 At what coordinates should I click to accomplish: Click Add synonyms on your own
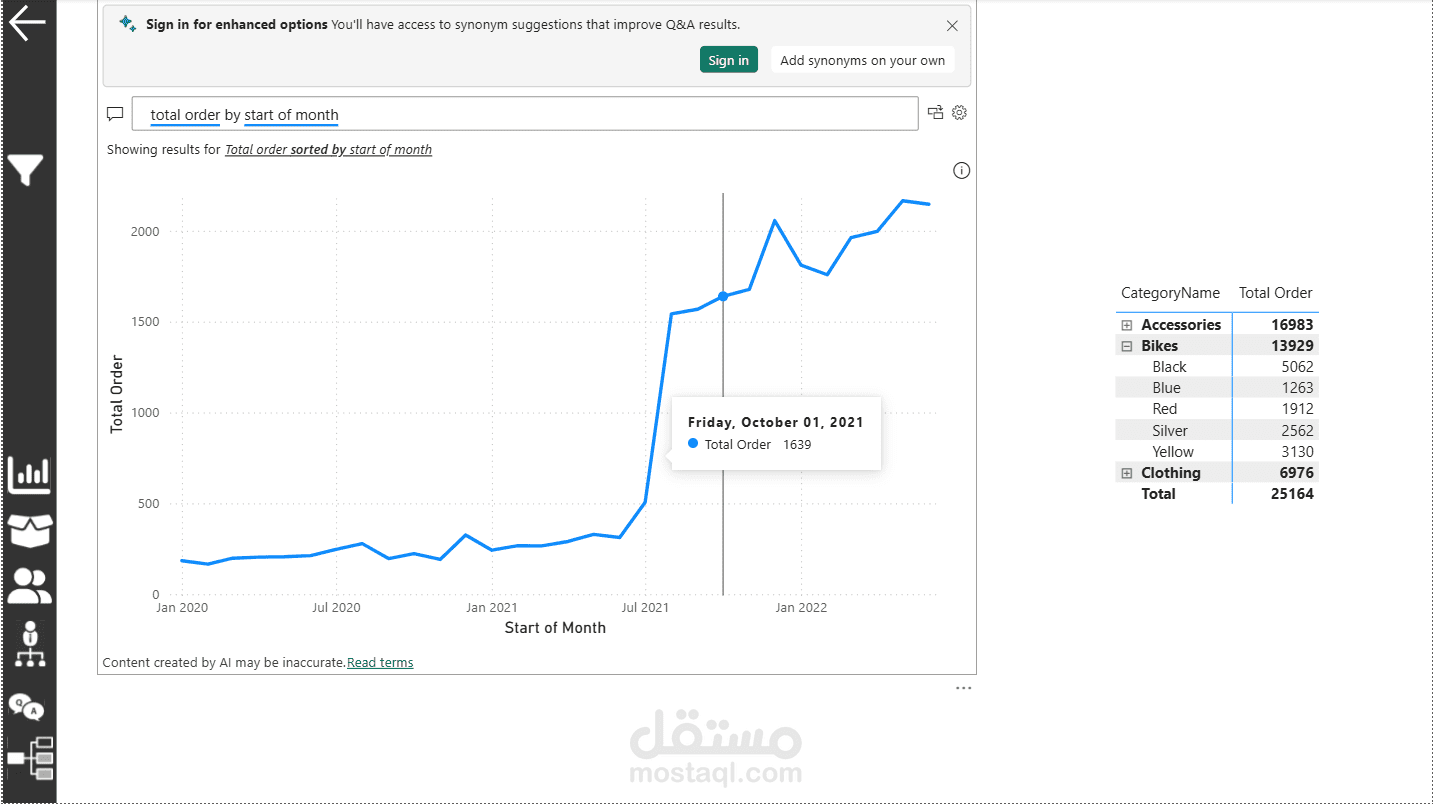862,60
